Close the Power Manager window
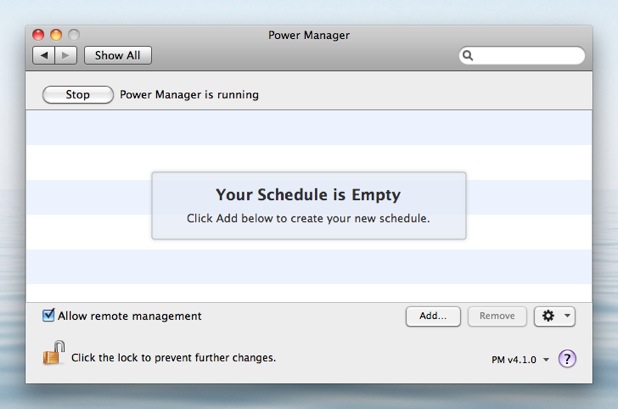 [x=38, y=35]
